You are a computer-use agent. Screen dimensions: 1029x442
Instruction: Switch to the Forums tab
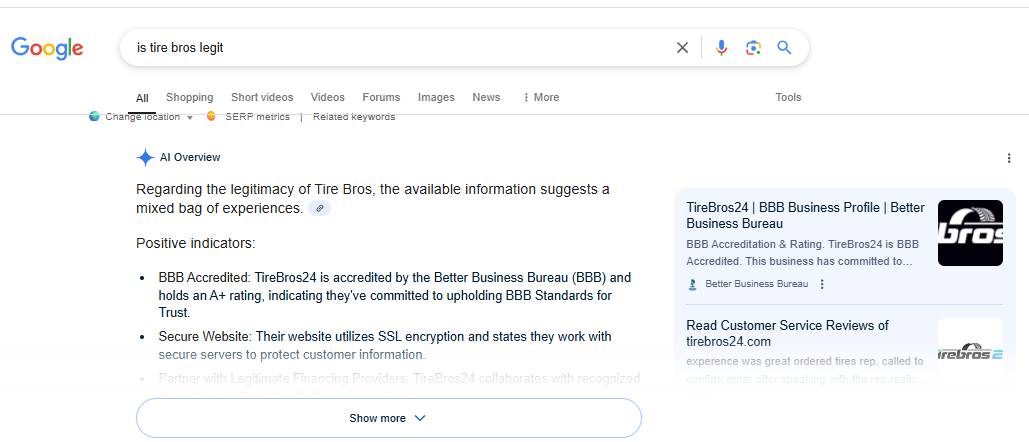coord(381,97)
